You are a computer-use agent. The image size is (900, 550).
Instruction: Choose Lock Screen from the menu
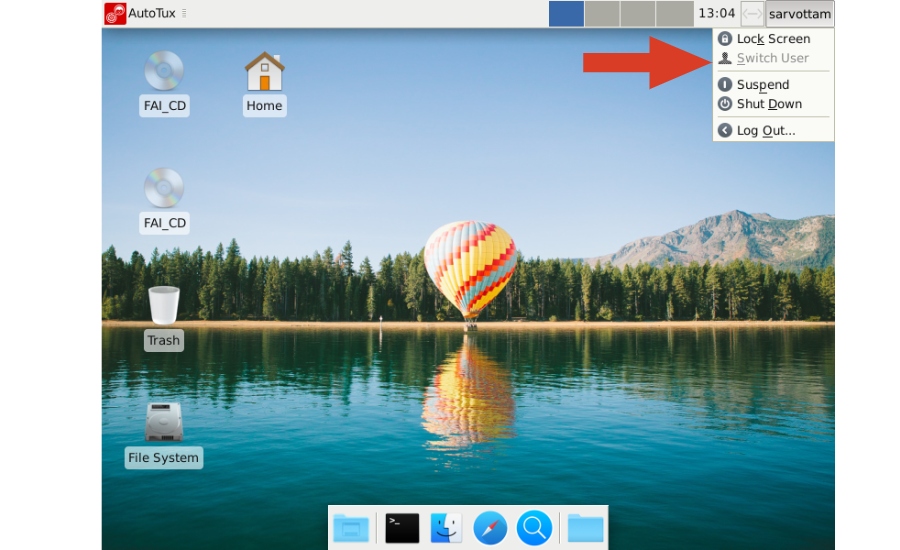pos(773,38)
